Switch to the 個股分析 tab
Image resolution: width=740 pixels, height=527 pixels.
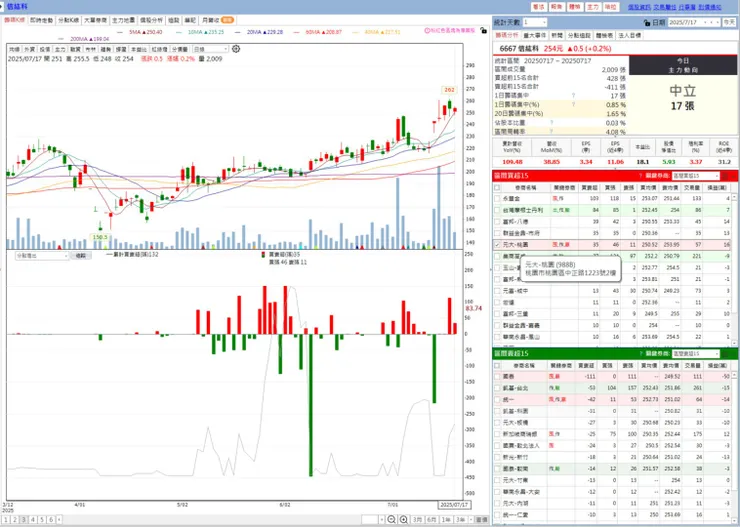coord(151,20)
